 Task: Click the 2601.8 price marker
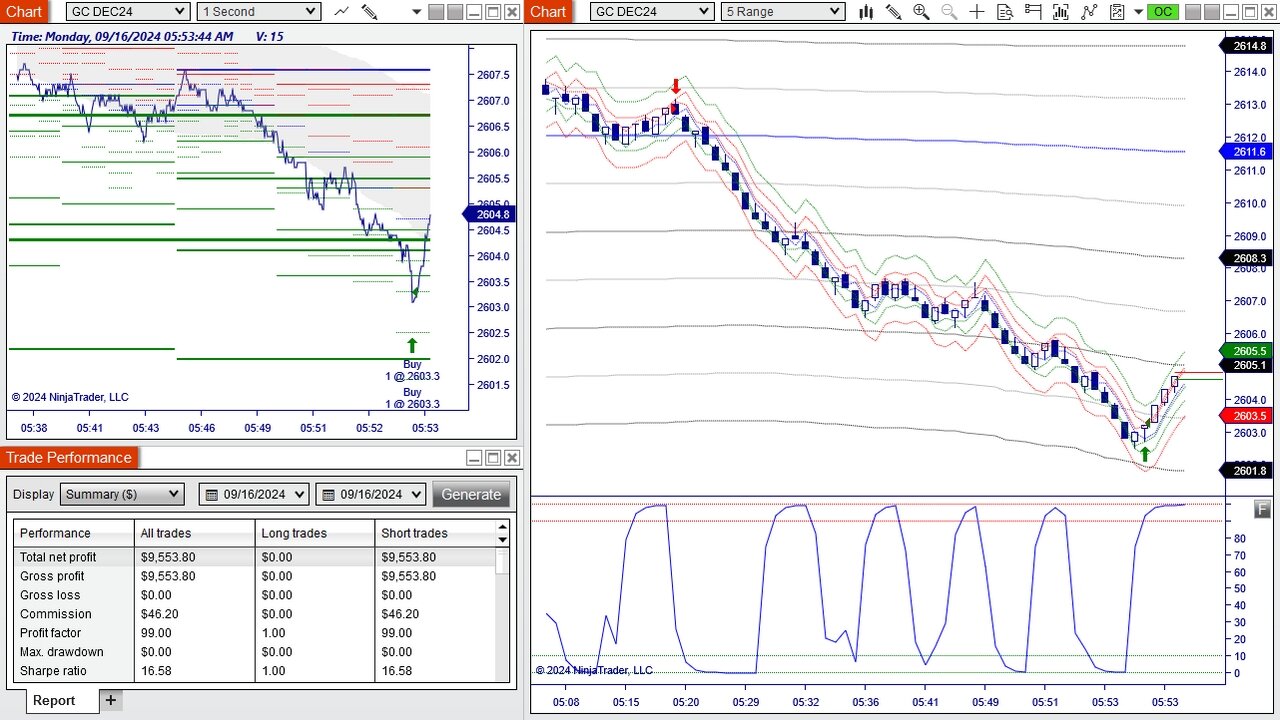1246,471
